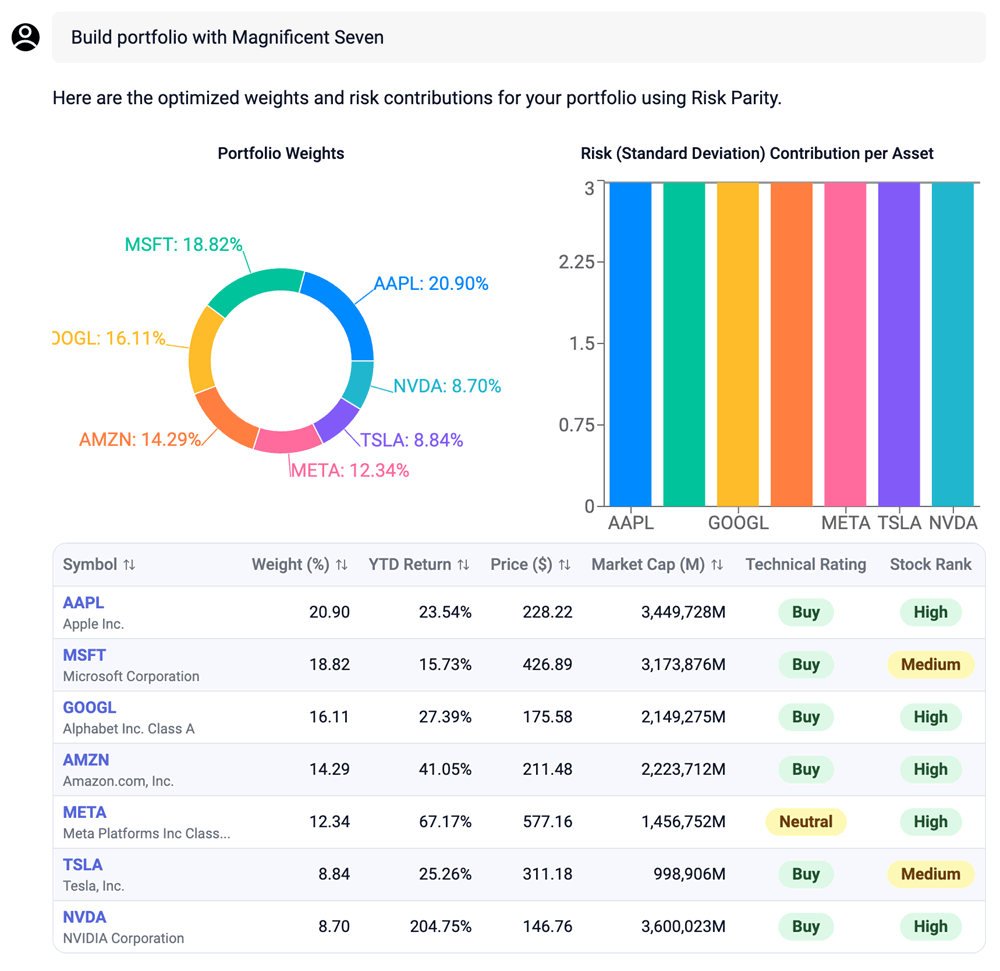Sort table by Symbol column arrows
The height and width of the screenshot is (971, 1000).
point(129,565)
